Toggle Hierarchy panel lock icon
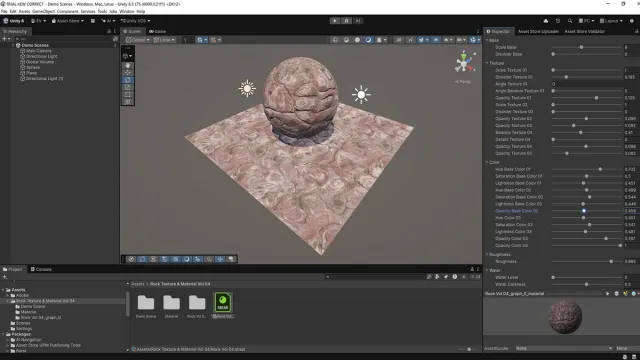This screenshot has width=640, height=360. 109,31
